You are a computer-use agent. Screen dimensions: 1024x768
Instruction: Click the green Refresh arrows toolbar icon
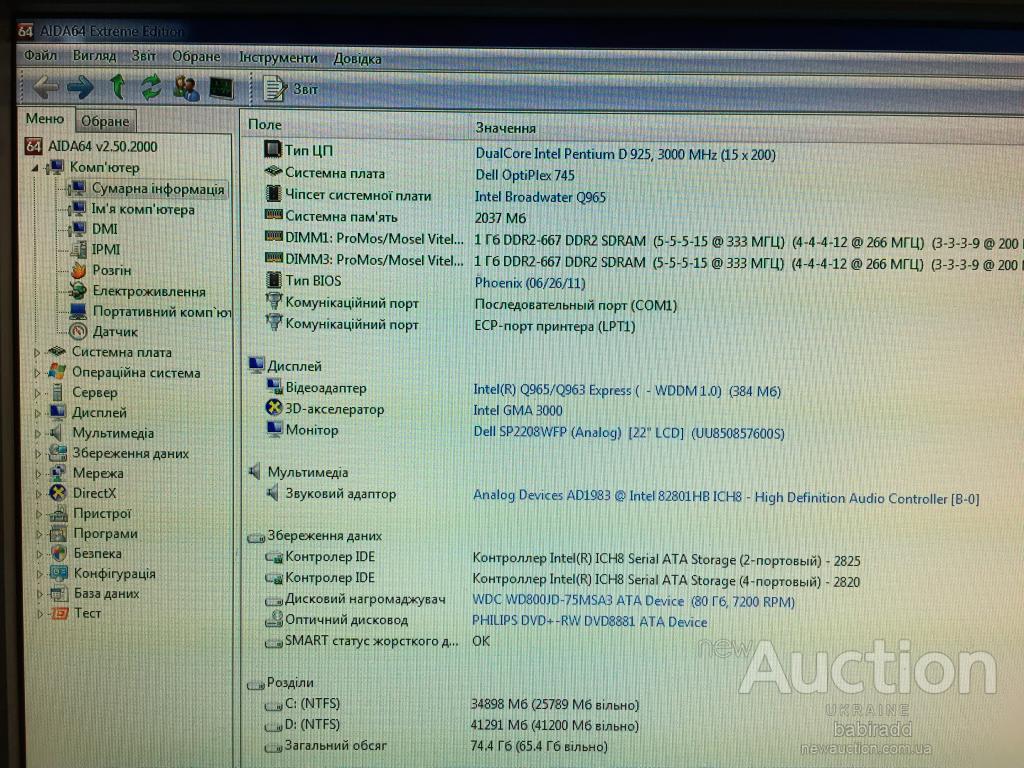(151, 88)
